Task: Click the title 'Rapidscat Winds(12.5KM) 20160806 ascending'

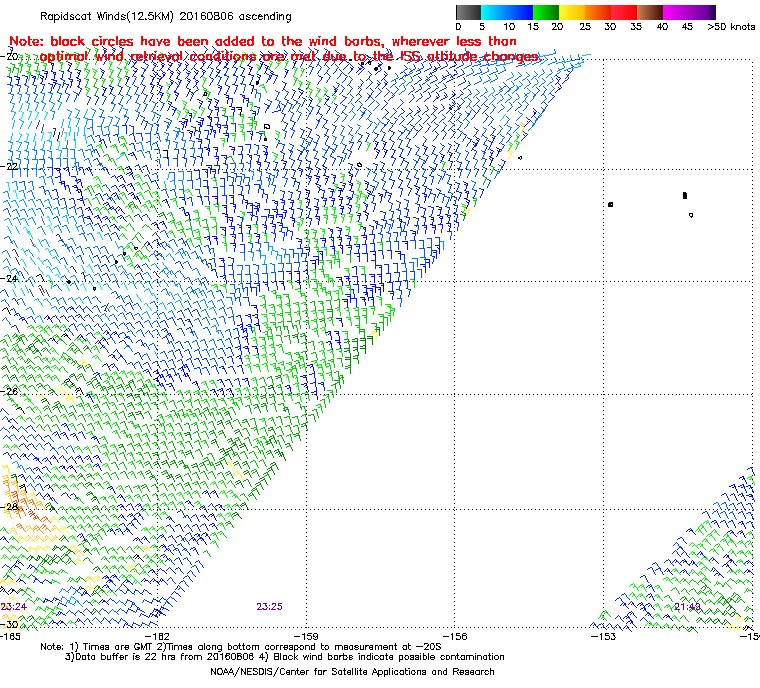Action: [x=166, y=16]
